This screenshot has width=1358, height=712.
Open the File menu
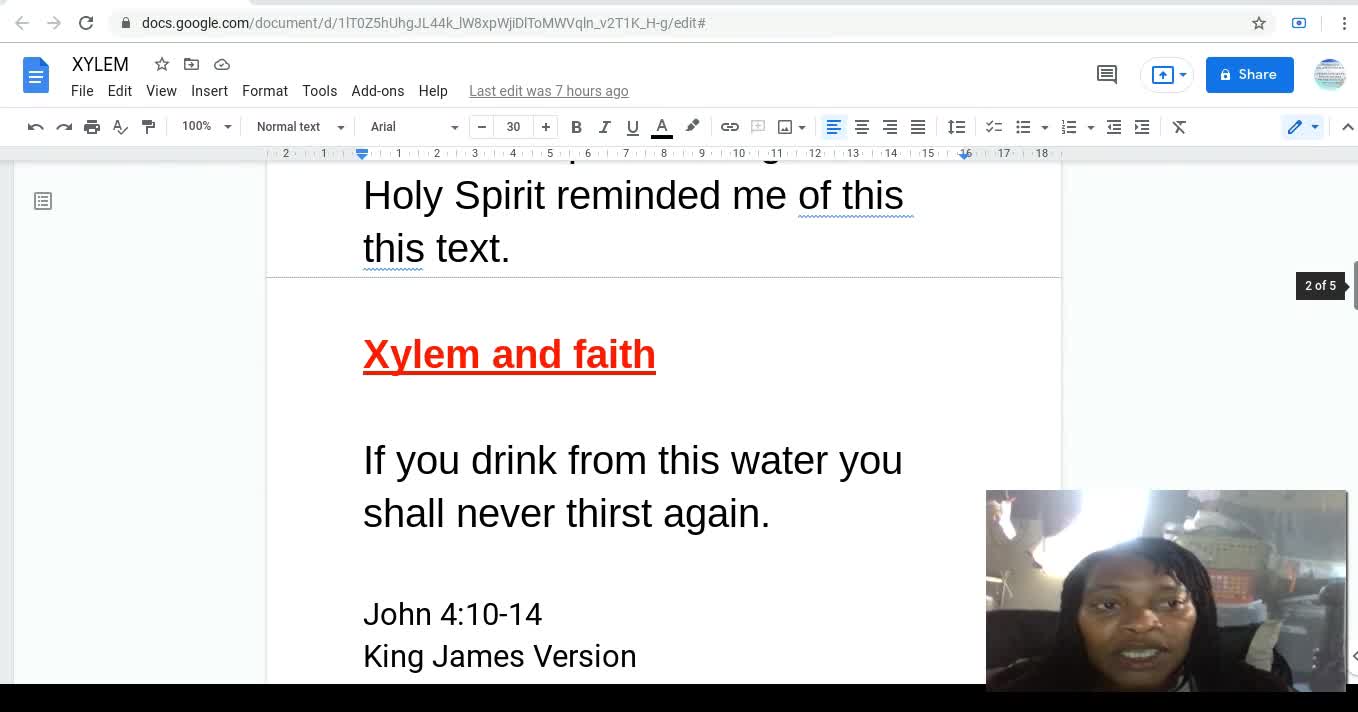pyautogui.click(x=82, y=91)
